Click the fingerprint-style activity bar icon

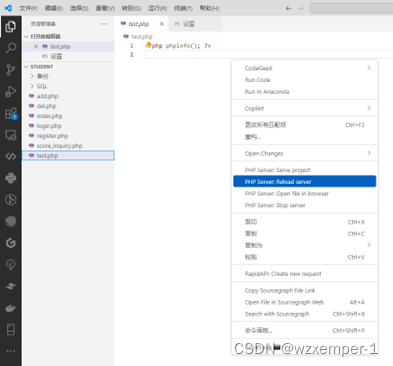(11, 221)
